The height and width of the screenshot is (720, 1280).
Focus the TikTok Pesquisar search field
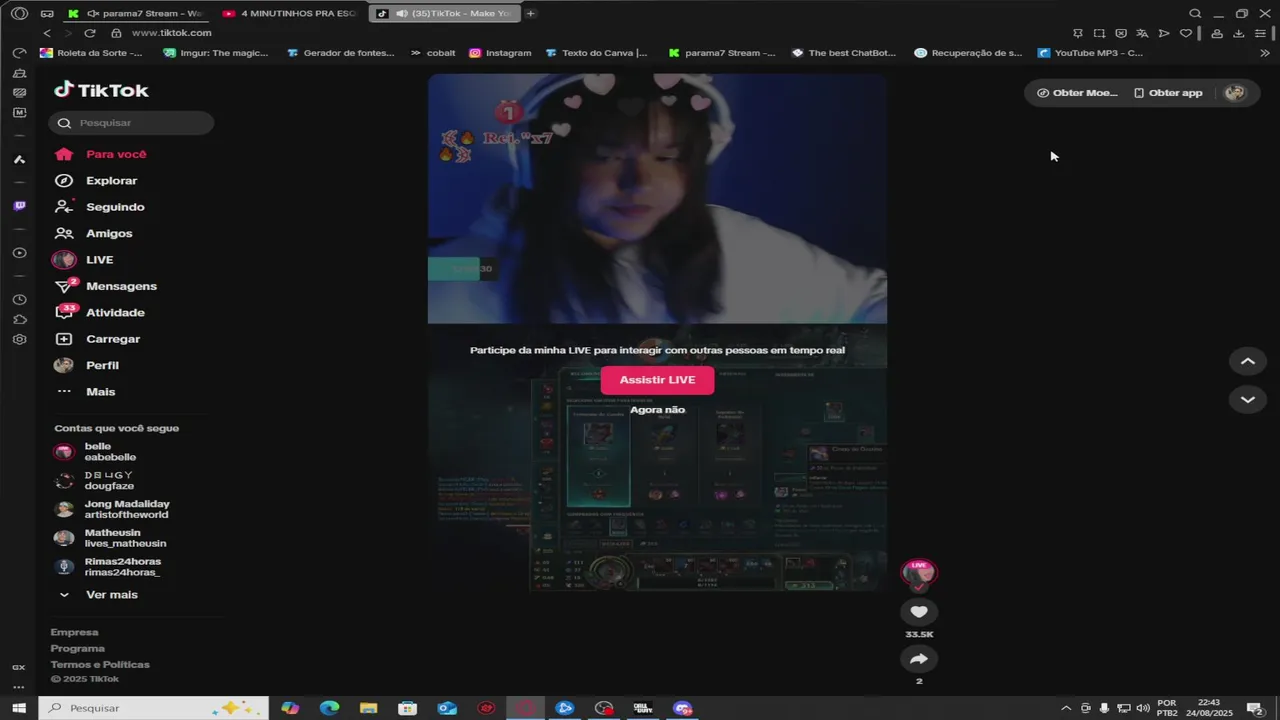(131, 123)
